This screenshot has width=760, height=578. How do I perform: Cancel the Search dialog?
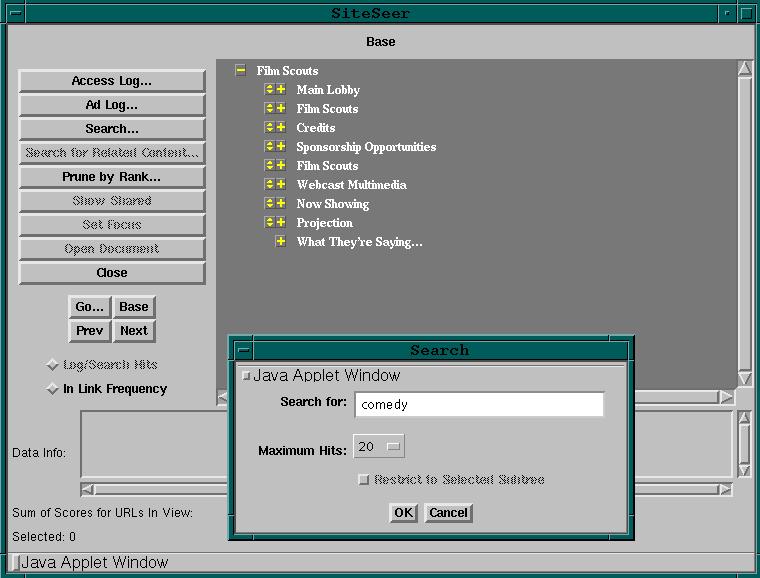tap(448, 513)
